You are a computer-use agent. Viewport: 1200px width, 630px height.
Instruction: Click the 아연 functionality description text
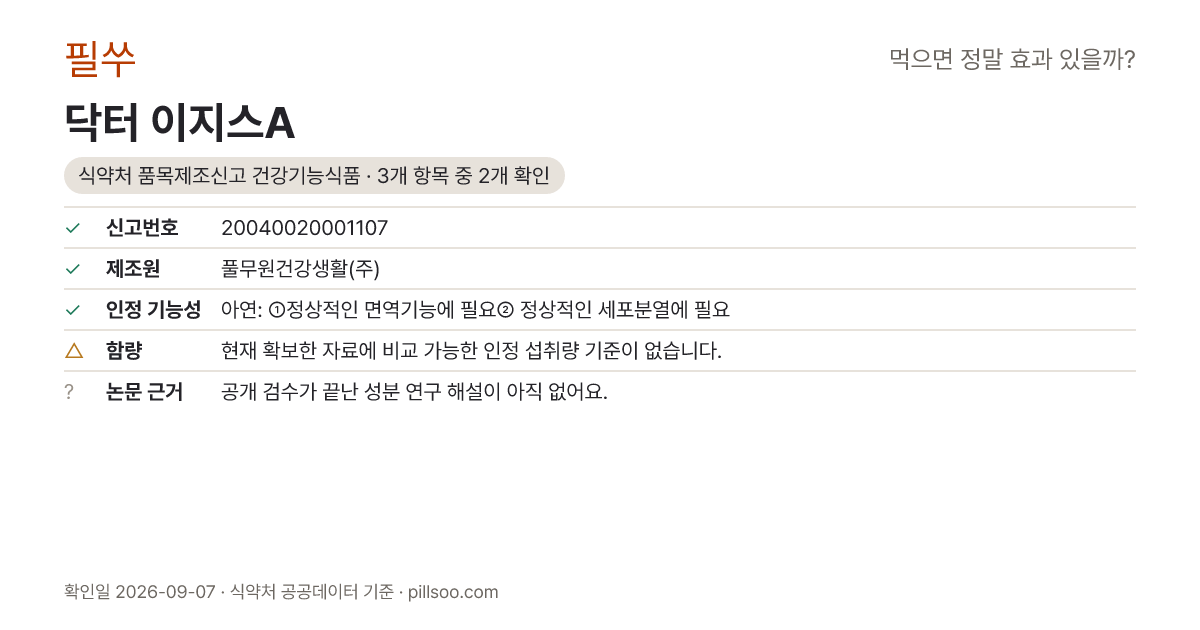click(x=475, y=310)
